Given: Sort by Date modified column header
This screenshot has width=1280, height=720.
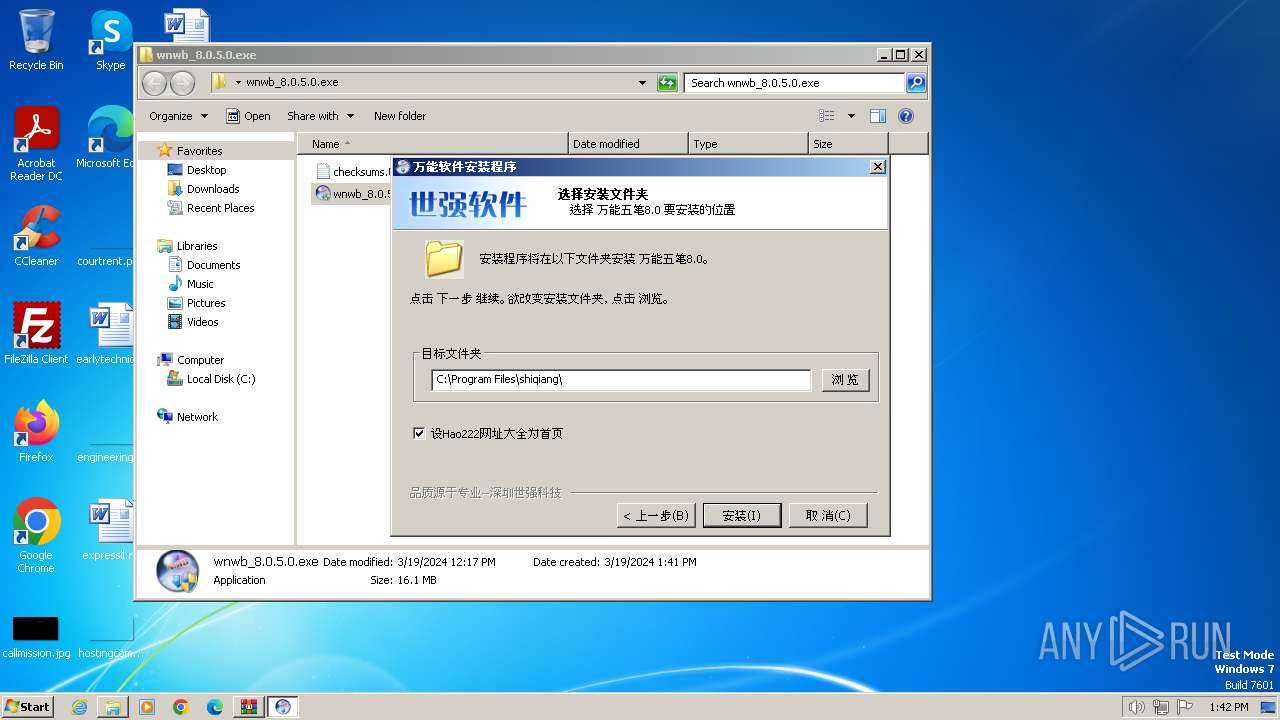Looking at the screenshot, I should (x=628, y=144).
